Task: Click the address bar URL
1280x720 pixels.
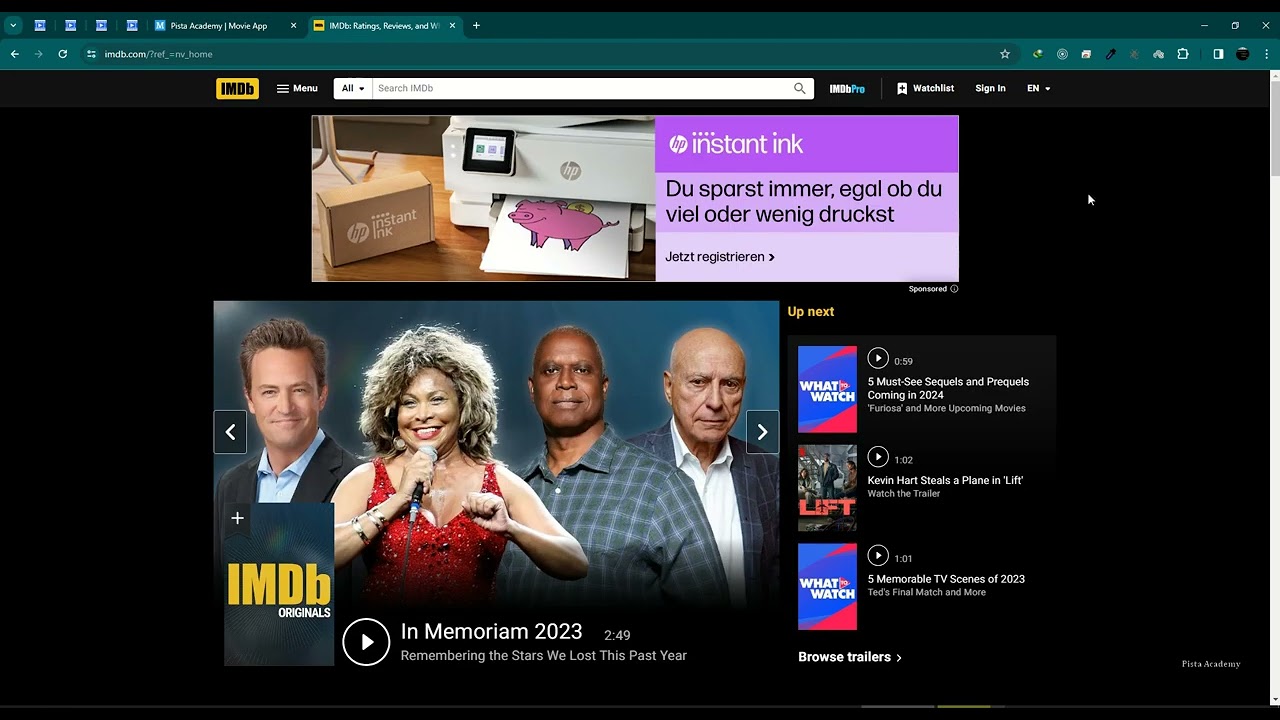Action: click(158, 54)
